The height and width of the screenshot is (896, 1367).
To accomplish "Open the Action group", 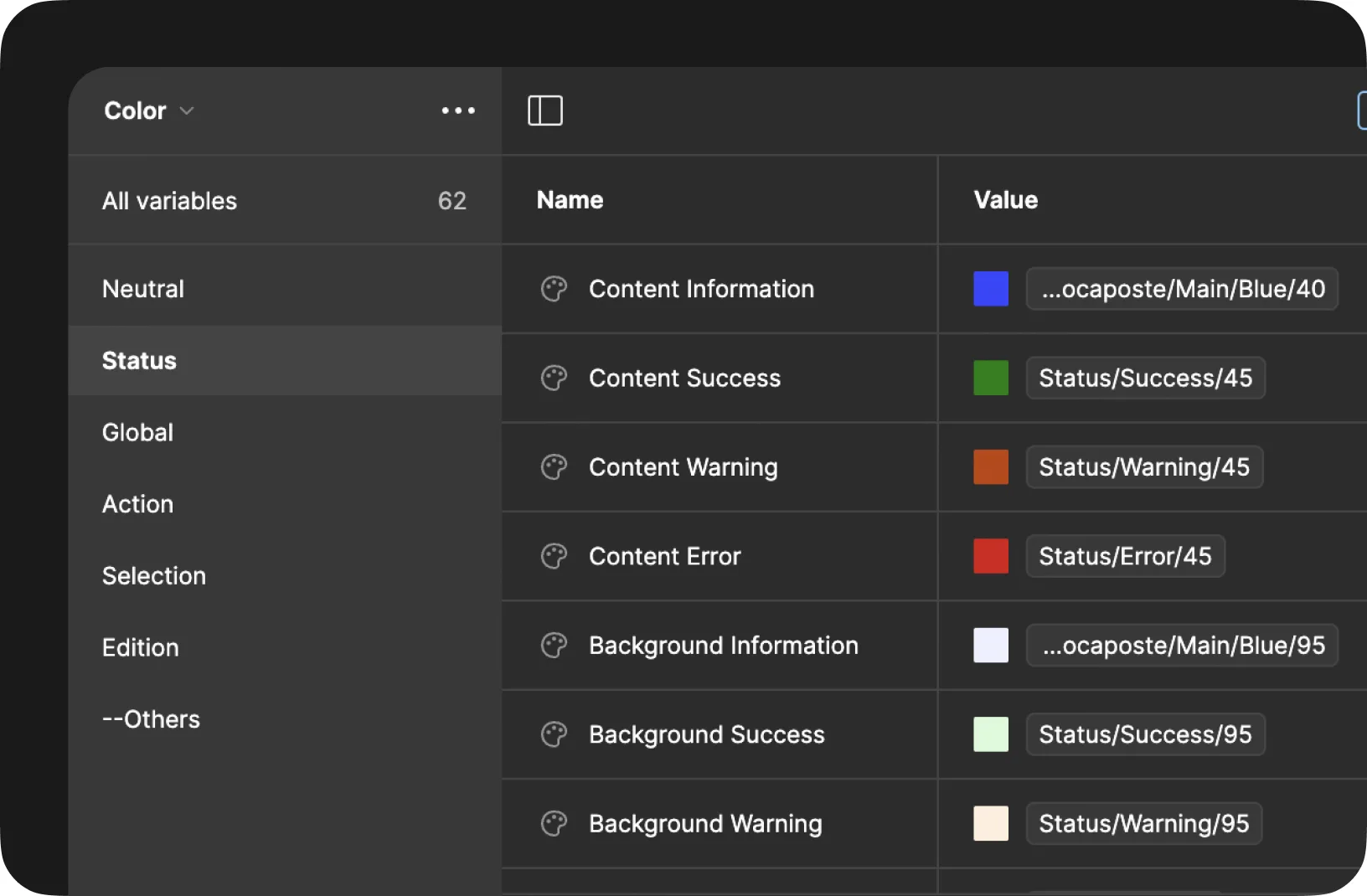I will pos(285,504).
